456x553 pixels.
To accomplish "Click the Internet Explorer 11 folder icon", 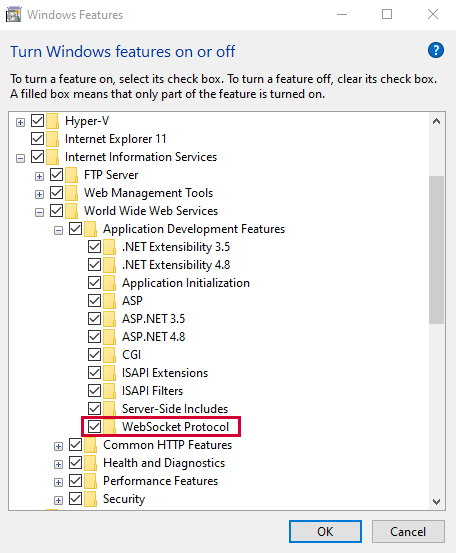I will [x=52, y=139].
